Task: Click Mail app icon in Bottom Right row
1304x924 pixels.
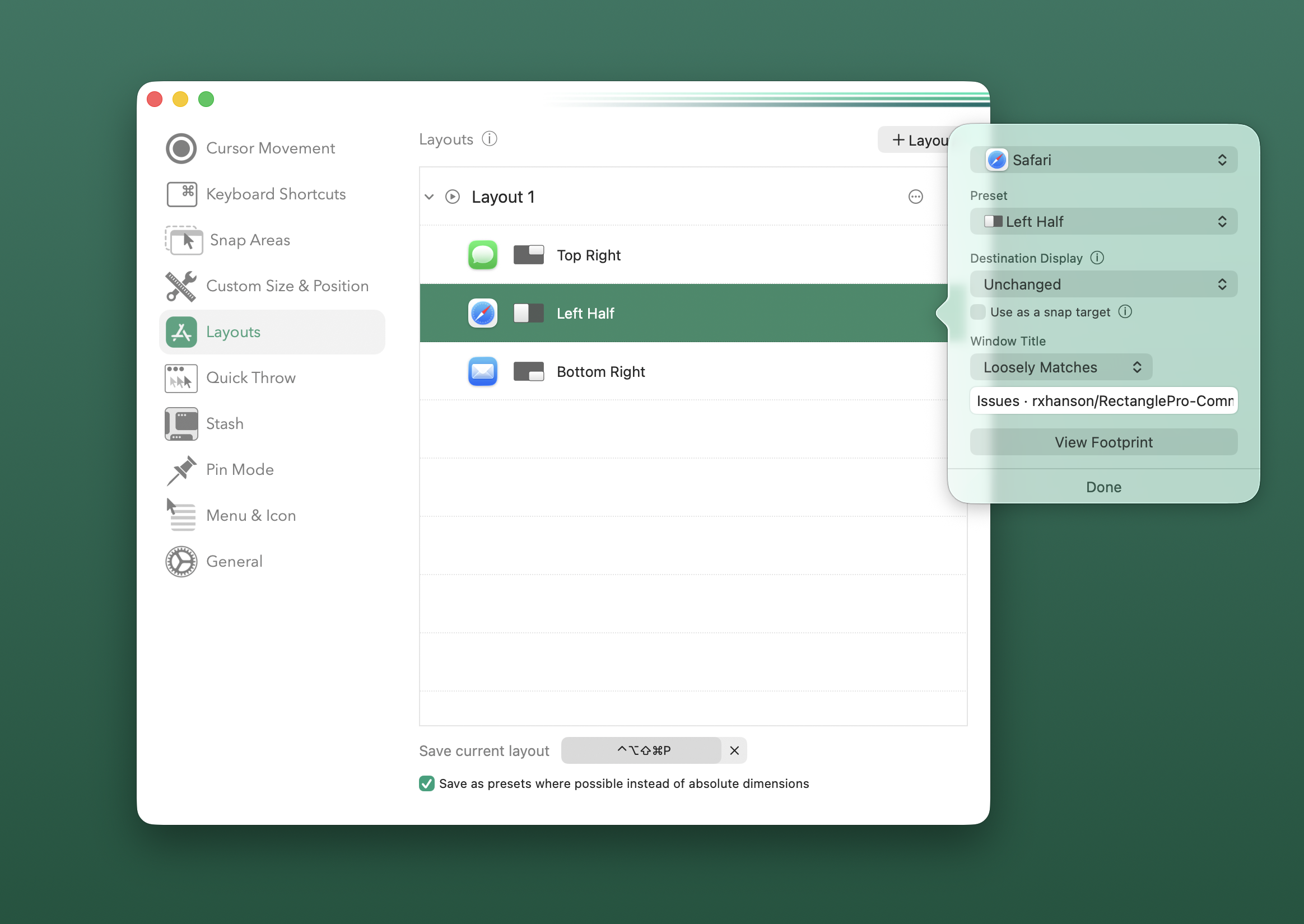Action: coord(482,371)
